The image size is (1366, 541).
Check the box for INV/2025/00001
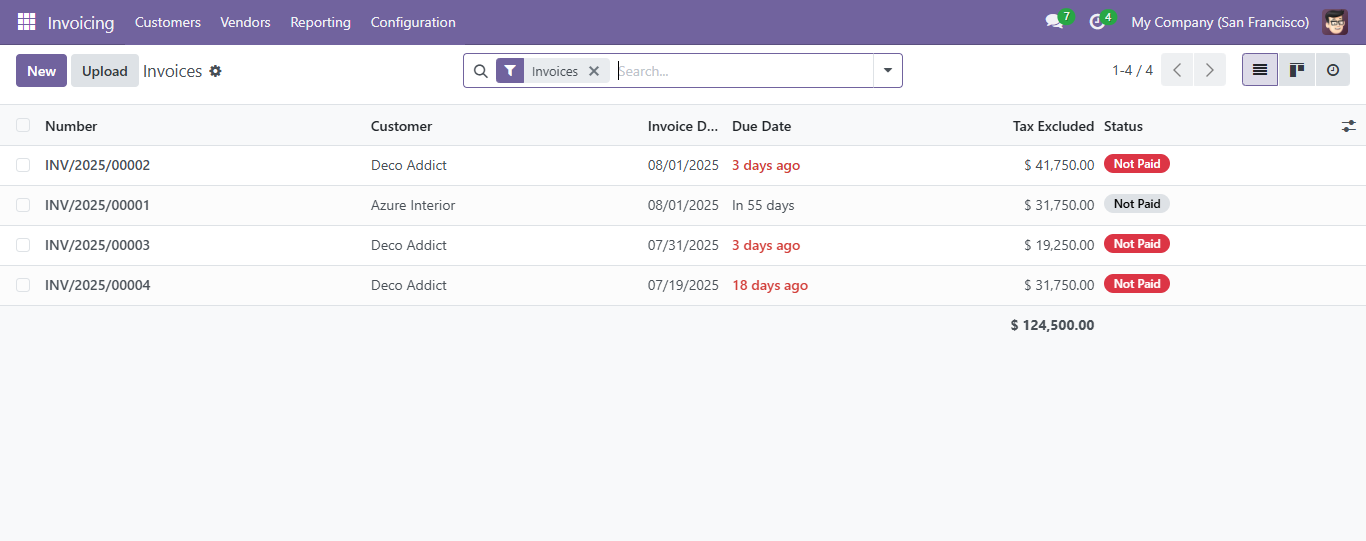[x=23, y=205]
